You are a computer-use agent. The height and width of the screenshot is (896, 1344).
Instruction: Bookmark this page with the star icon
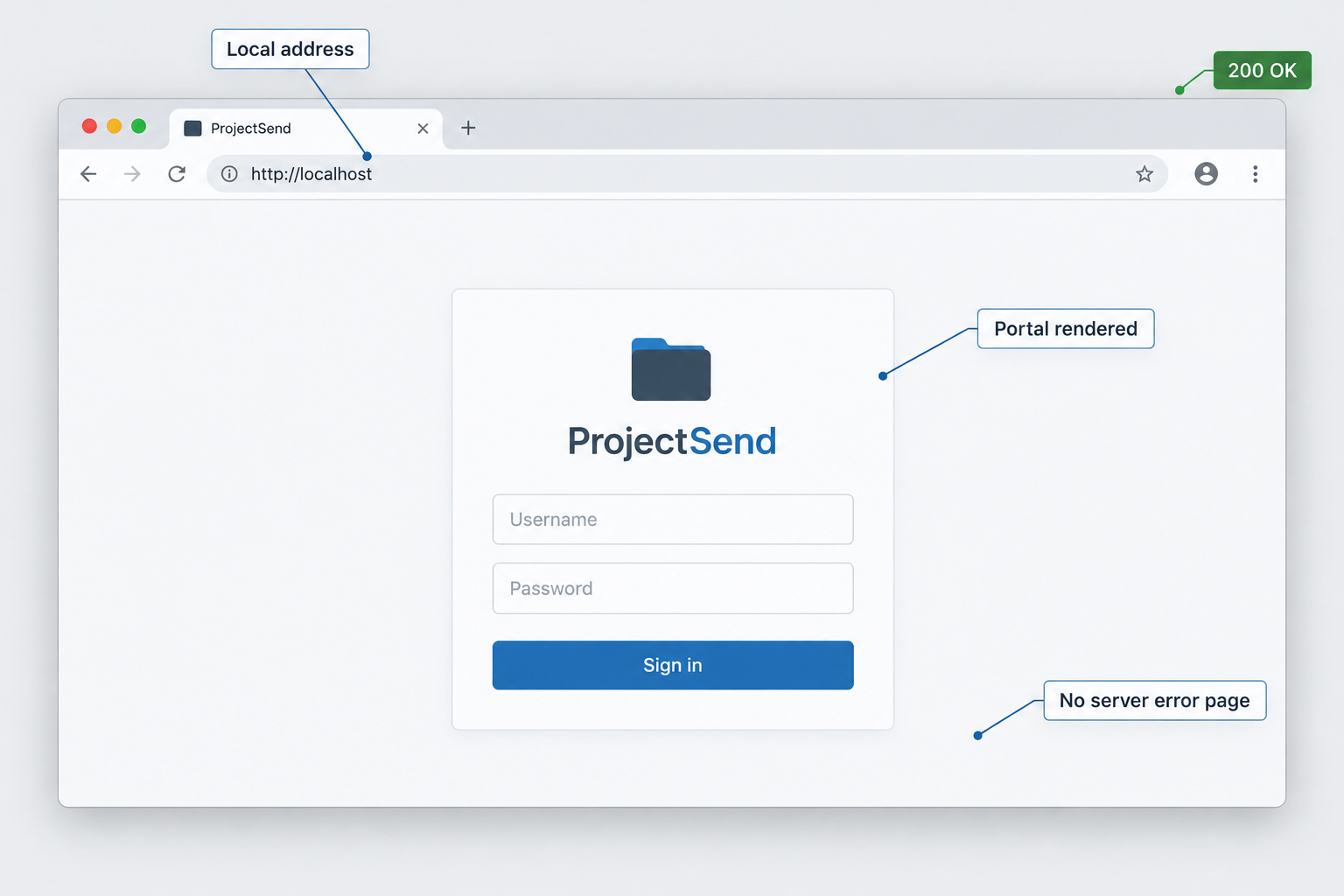pyautogui.click(x=1144, y=174)
